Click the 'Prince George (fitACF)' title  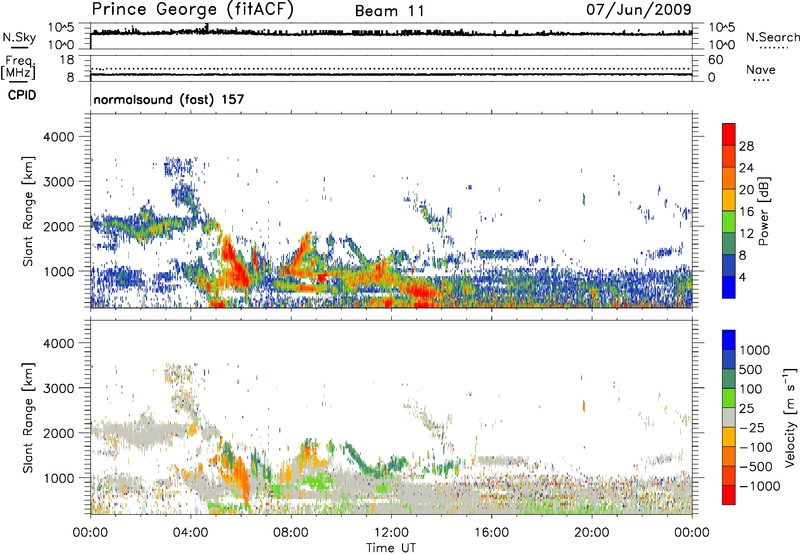click(192, 9)
